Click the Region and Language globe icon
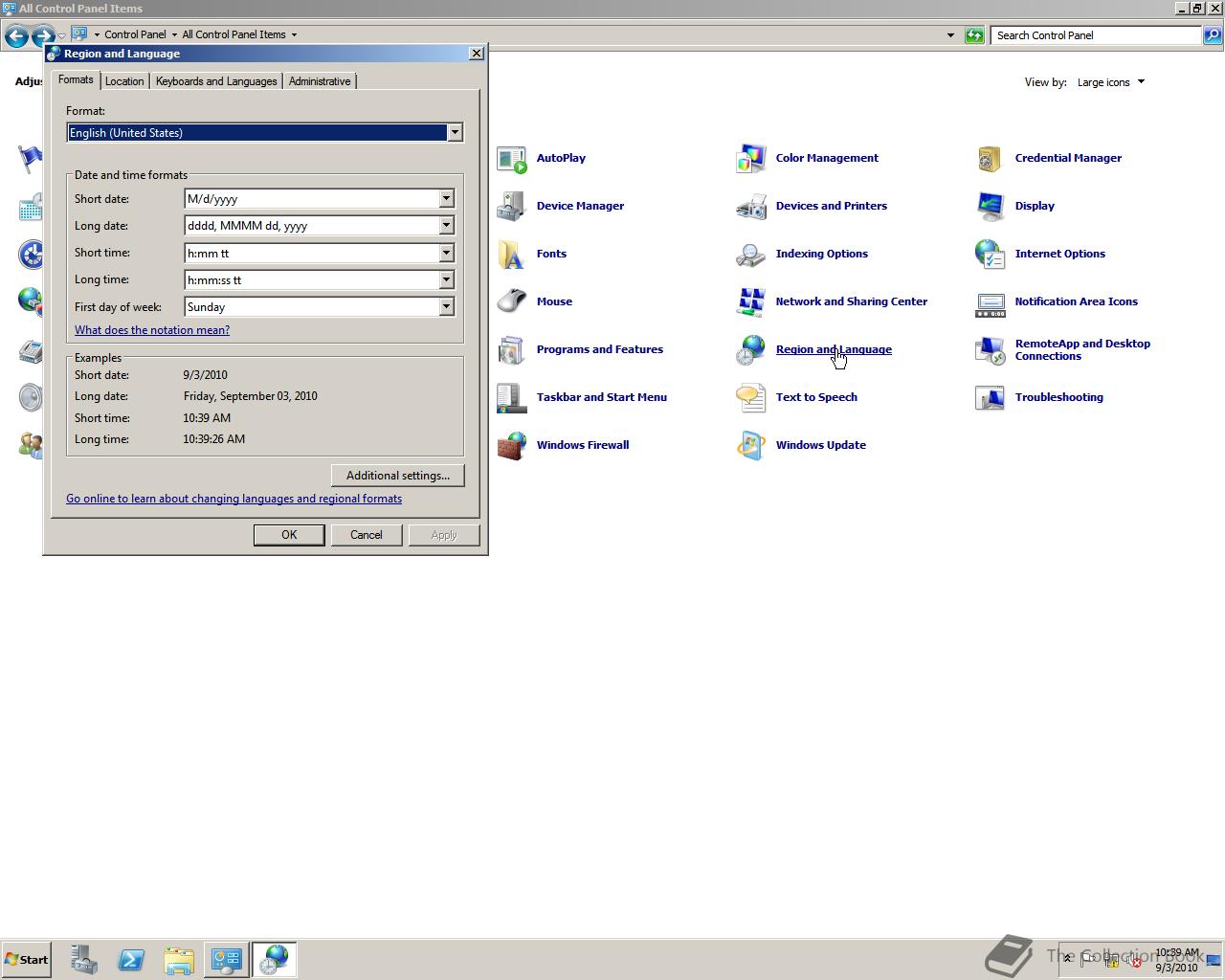Screen dimensions: 1225x980 [751, 350]
